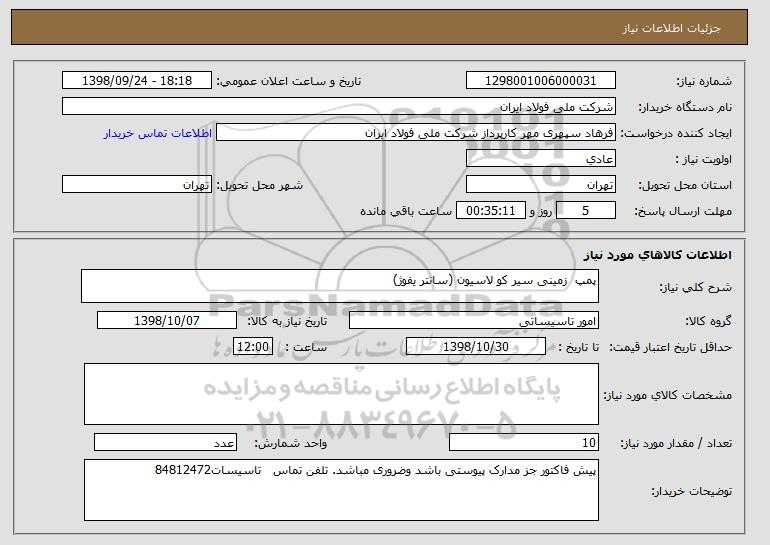Click the label اولویت نیاز
Screen dimensions: 770x545
click(704, 159)
